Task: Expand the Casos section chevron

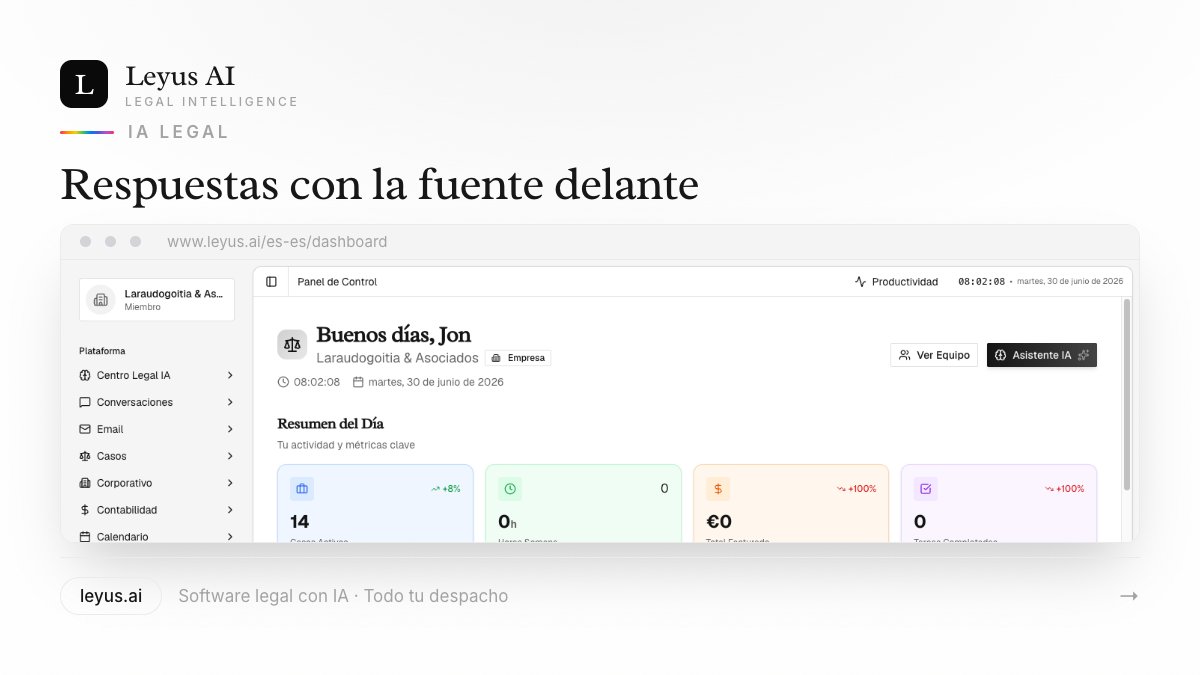Action: tap(230, 456)
